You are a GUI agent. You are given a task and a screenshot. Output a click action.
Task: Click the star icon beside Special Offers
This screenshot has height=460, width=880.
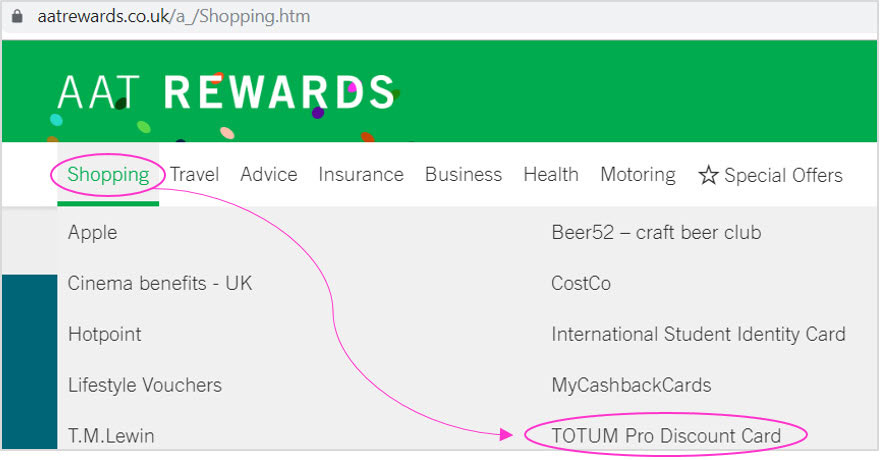click(x=708, y=175)
